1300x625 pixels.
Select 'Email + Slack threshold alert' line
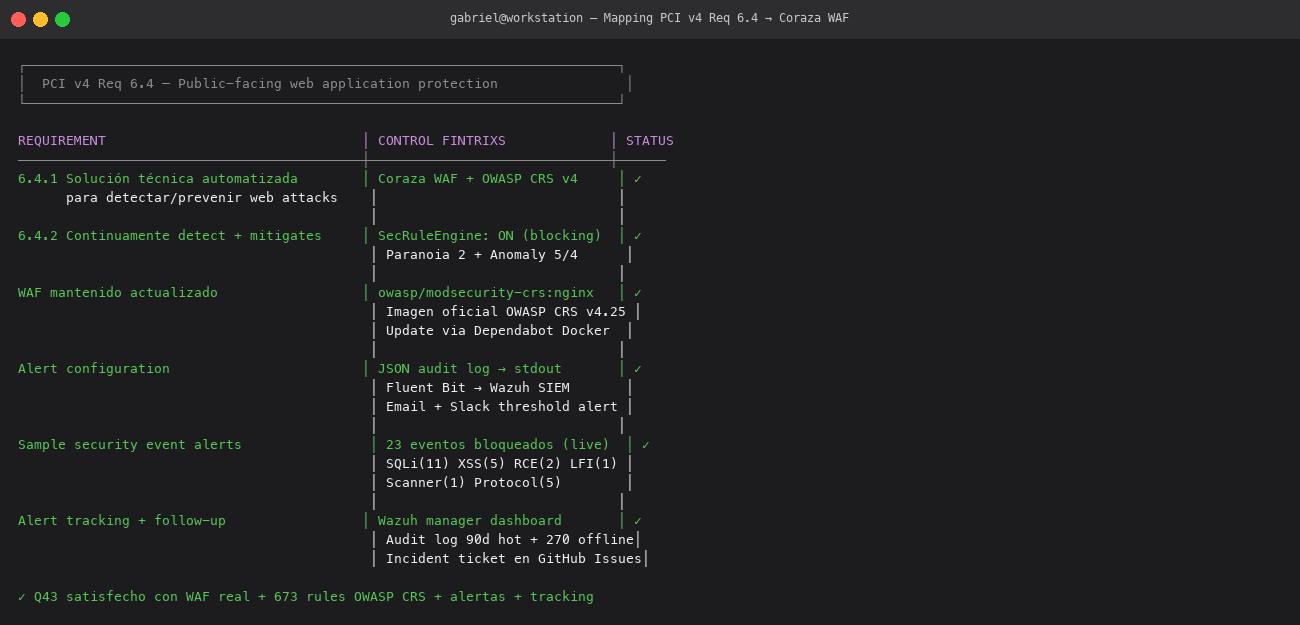(502, 407)
